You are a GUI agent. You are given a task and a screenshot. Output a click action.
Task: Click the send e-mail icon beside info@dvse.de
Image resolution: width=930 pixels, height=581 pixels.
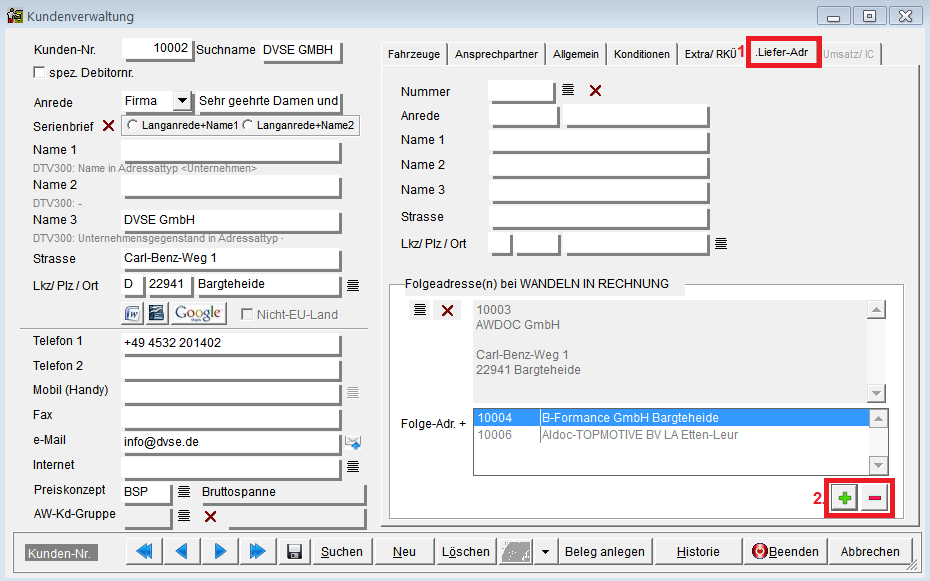[x=353, y=442]
